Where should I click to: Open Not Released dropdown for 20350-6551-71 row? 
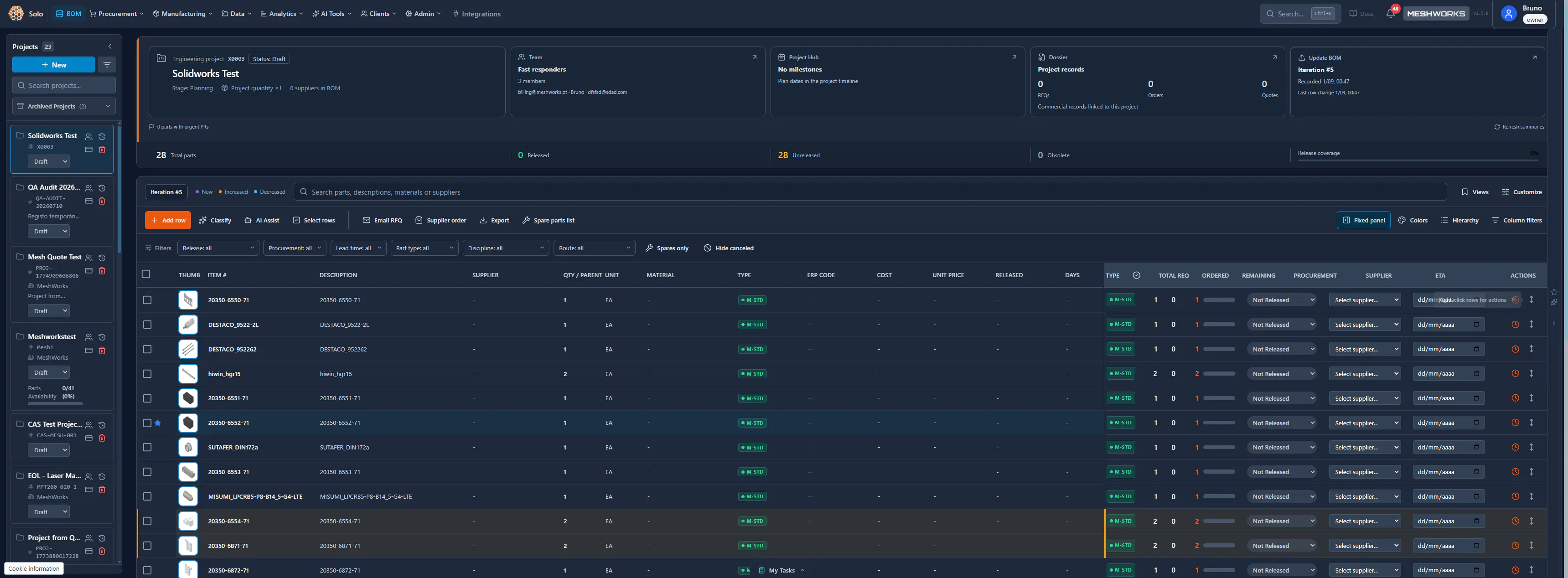pos(1283,398)
